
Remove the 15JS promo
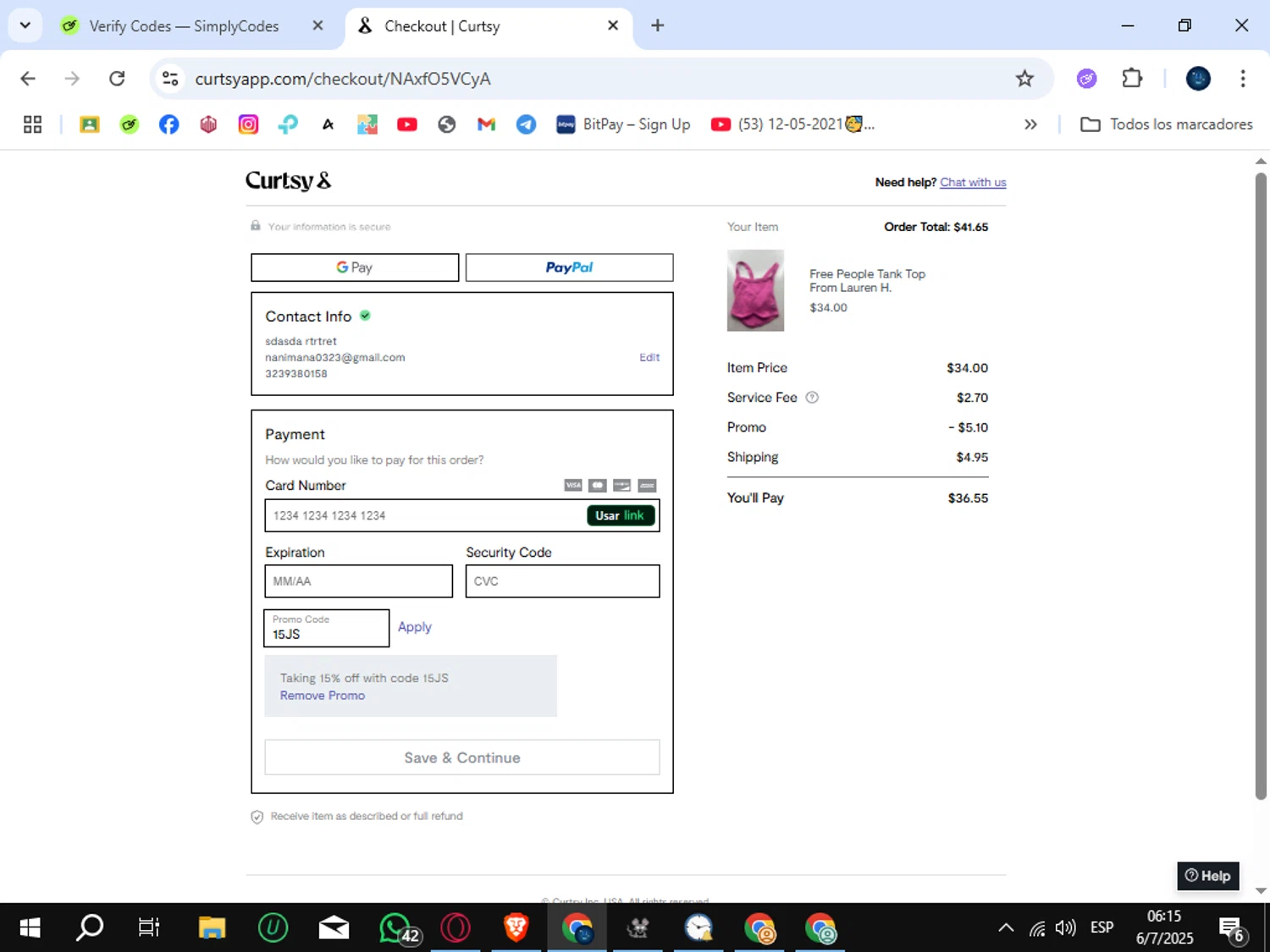pyautogui.click(x=323, y=696)
